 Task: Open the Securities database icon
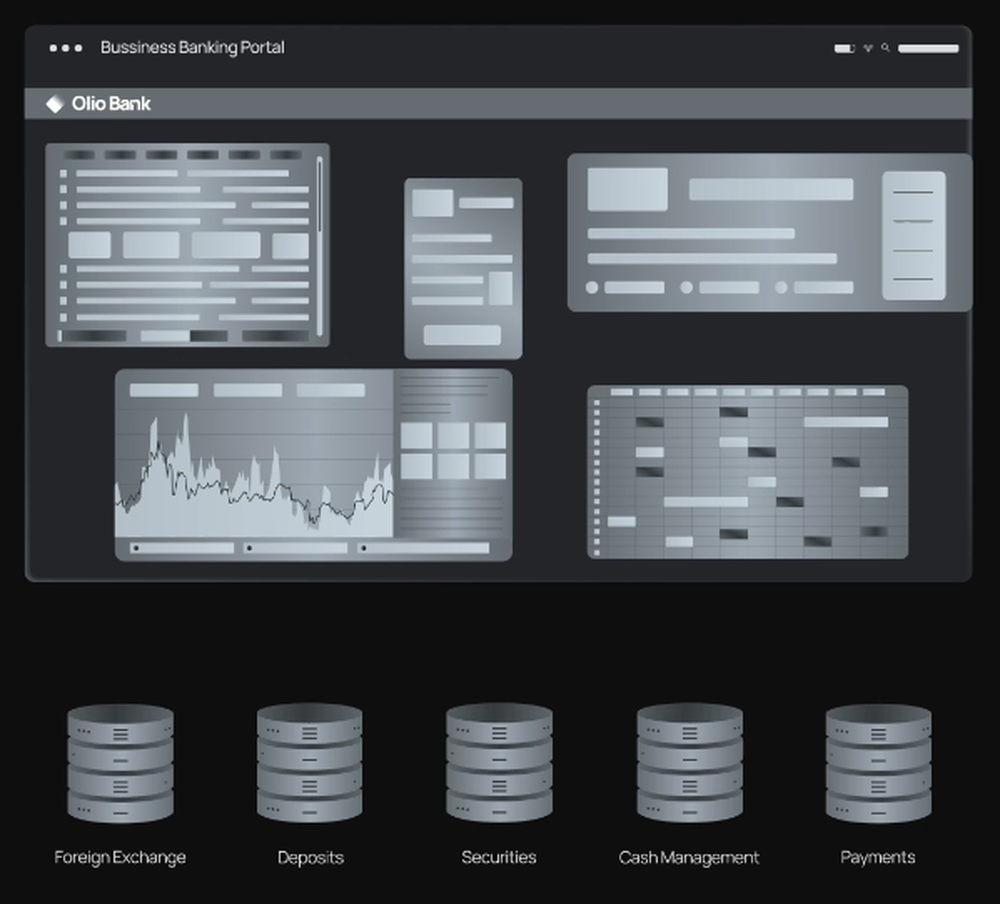(499, 765)
